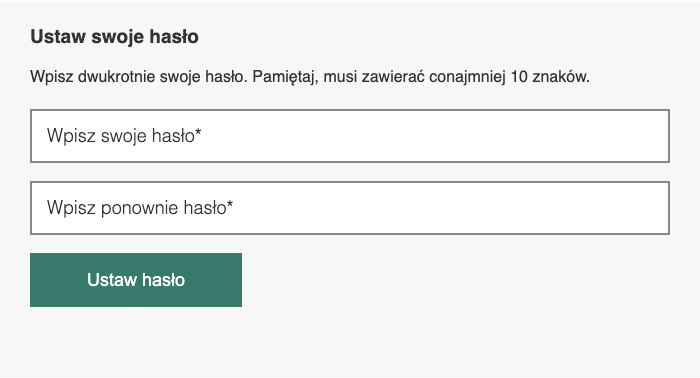Click the asterisk after 'Wpisz swoje hasło'
700x378 pixels.
coord(198,133)
